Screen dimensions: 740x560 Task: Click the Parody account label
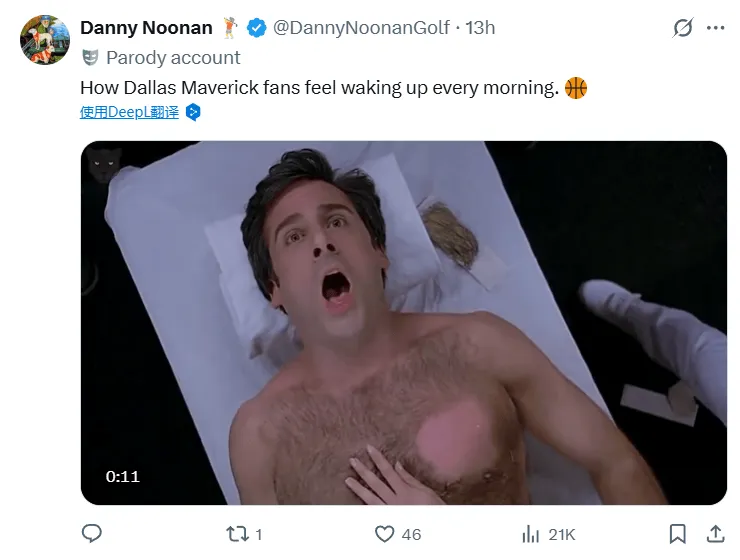tap(173, 58)
